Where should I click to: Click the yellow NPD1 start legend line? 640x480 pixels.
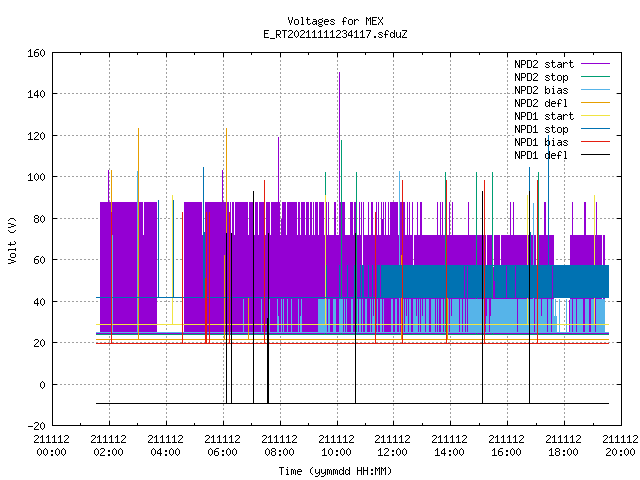tap(596, 116)
